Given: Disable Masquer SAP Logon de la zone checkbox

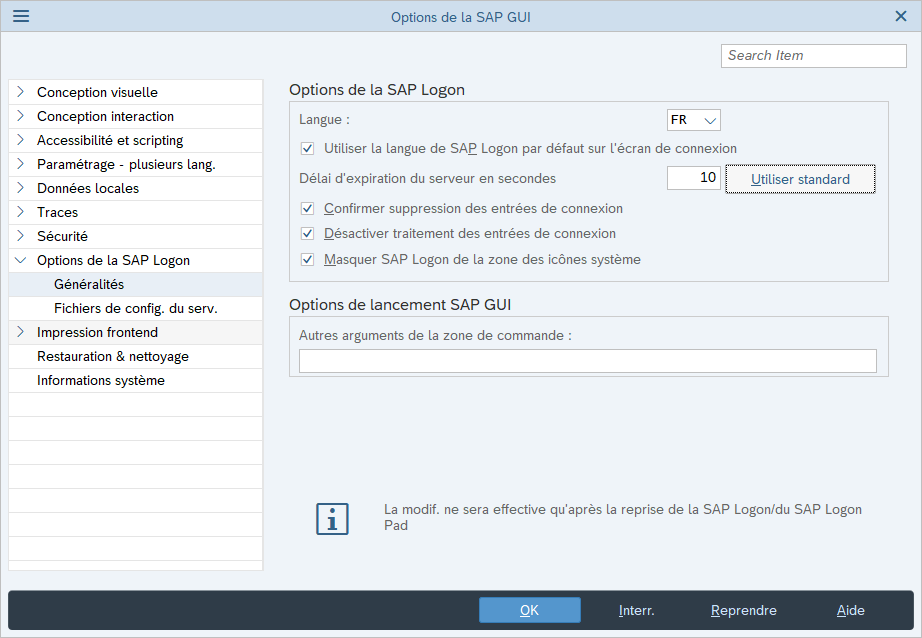Looking at the screenshot, I should point(307,259).
